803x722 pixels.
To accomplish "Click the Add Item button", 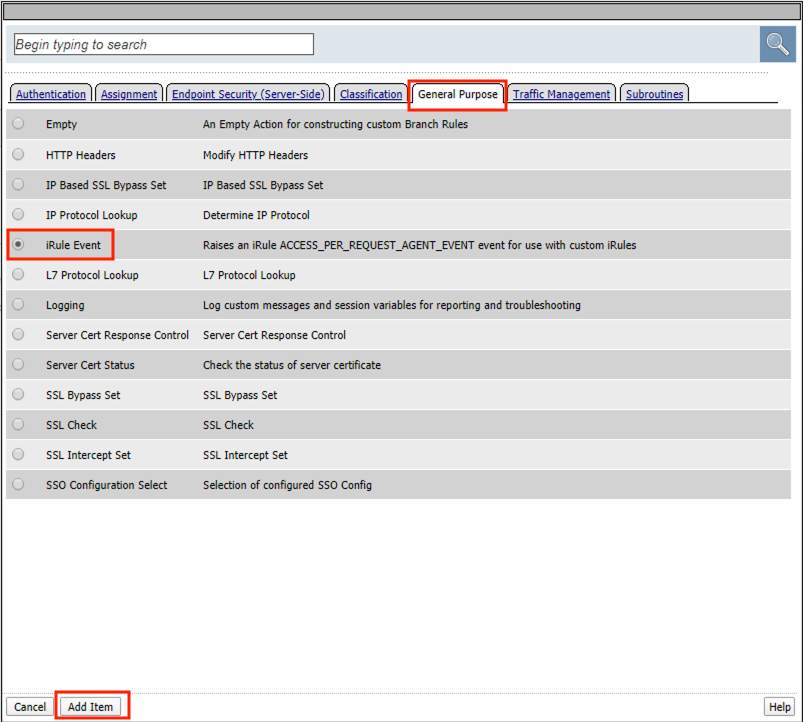I will pos(91,707).
